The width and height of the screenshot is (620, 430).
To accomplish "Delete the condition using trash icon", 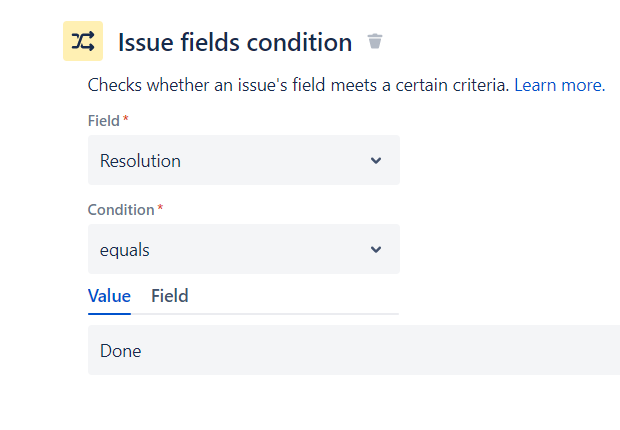I will click(375, 41).
